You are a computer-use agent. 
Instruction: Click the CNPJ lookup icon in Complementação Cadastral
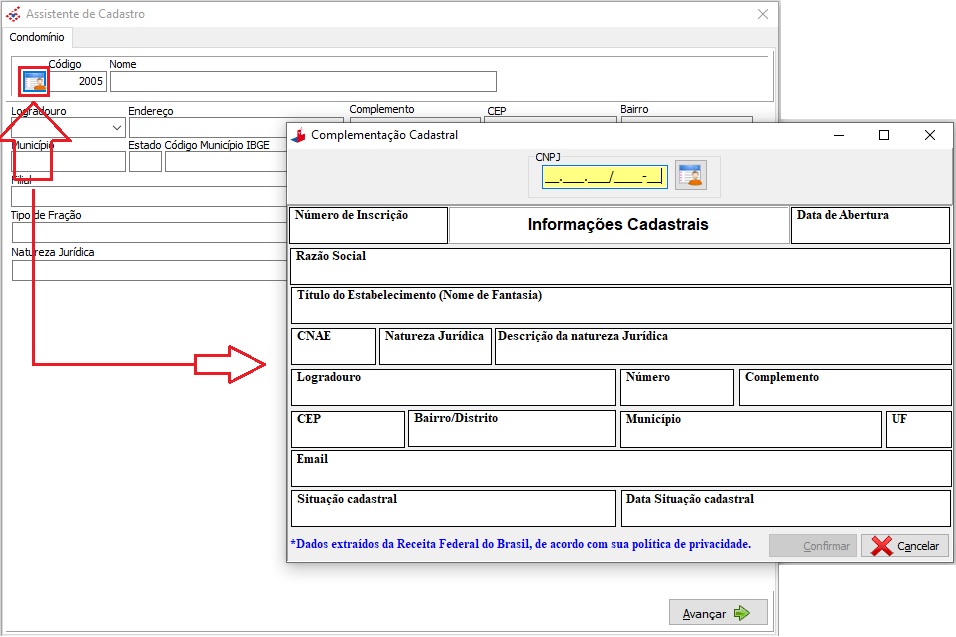tap(691, 176)
